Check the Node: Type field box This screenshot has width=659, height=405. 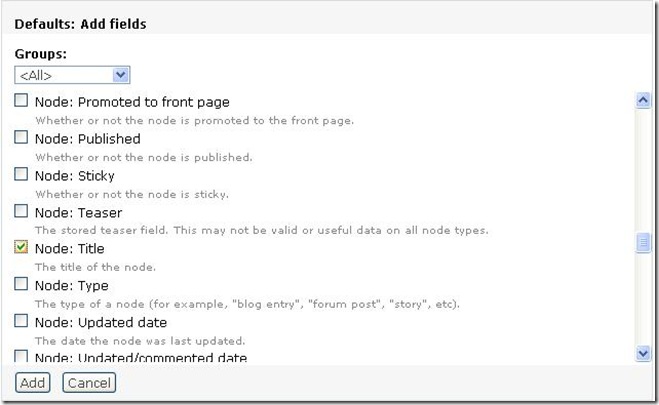click(x=21, y=285)
